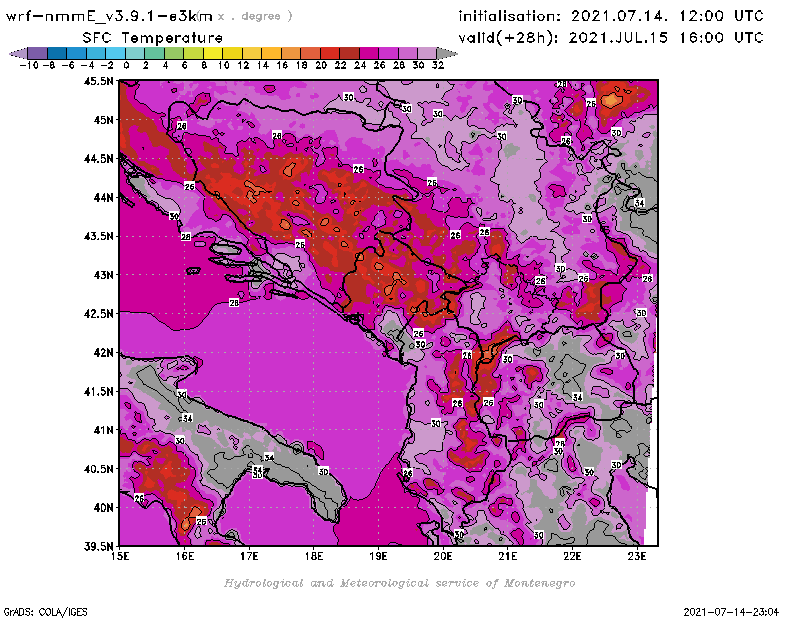Click the '32' value on the color legend
This screenshot has width=800, height=618.
pyautogui.click(x=438, y=65)
